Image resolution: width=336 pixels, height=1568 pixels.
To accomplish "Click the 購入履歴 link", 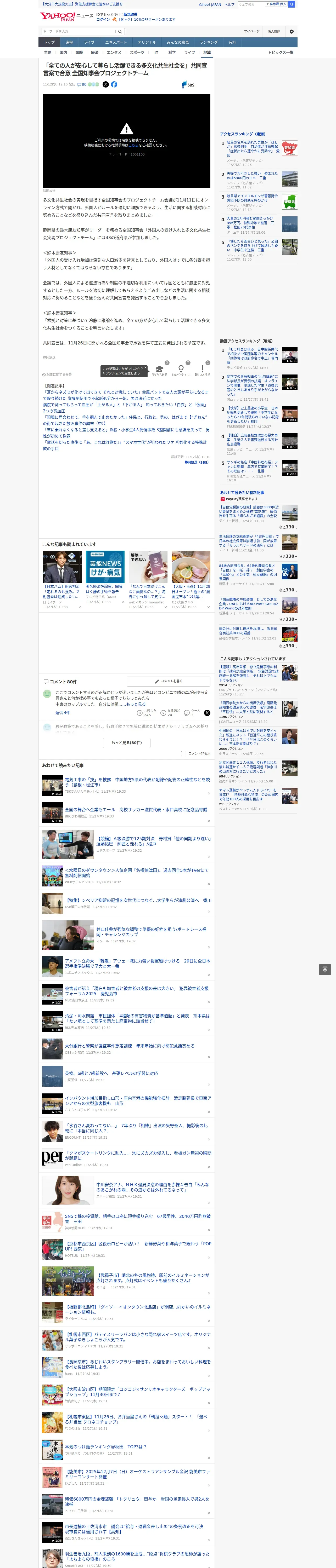I will click(x=274, y=32).
